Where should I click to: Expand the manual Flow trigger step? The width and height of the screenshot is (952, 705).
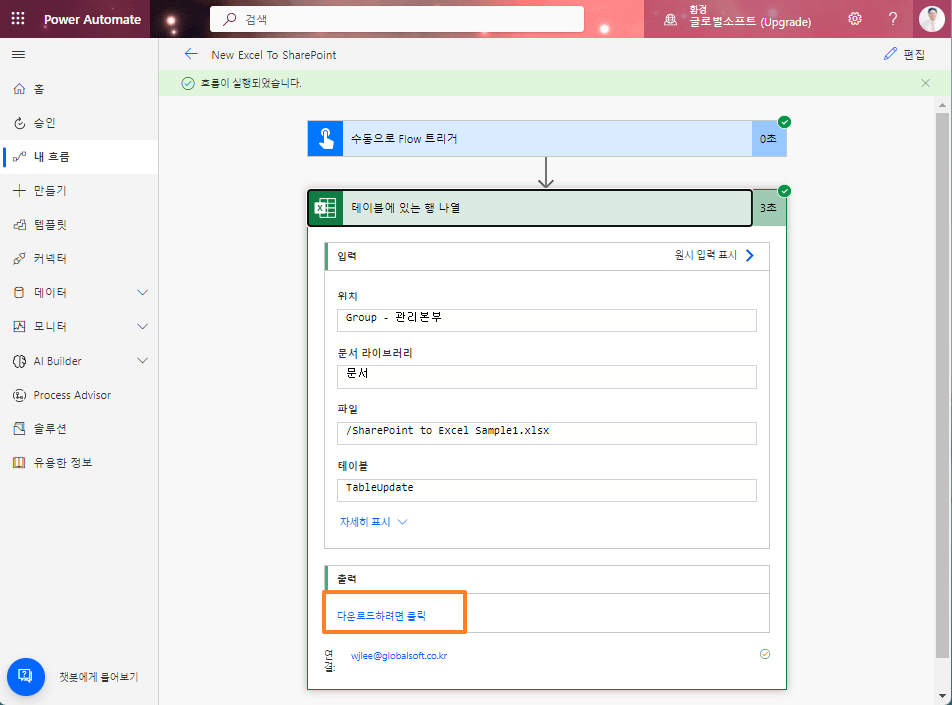547,138
